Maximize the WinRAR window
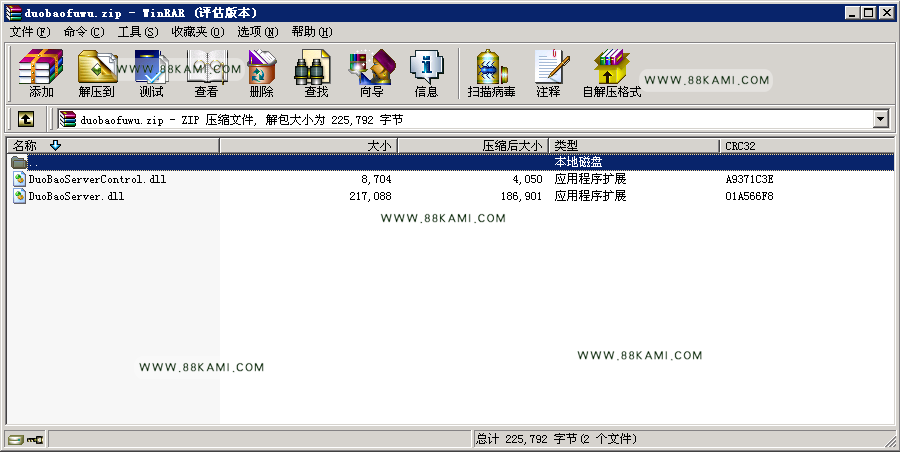The height and width of the screenshot is (452, 900). coord(868,13)
